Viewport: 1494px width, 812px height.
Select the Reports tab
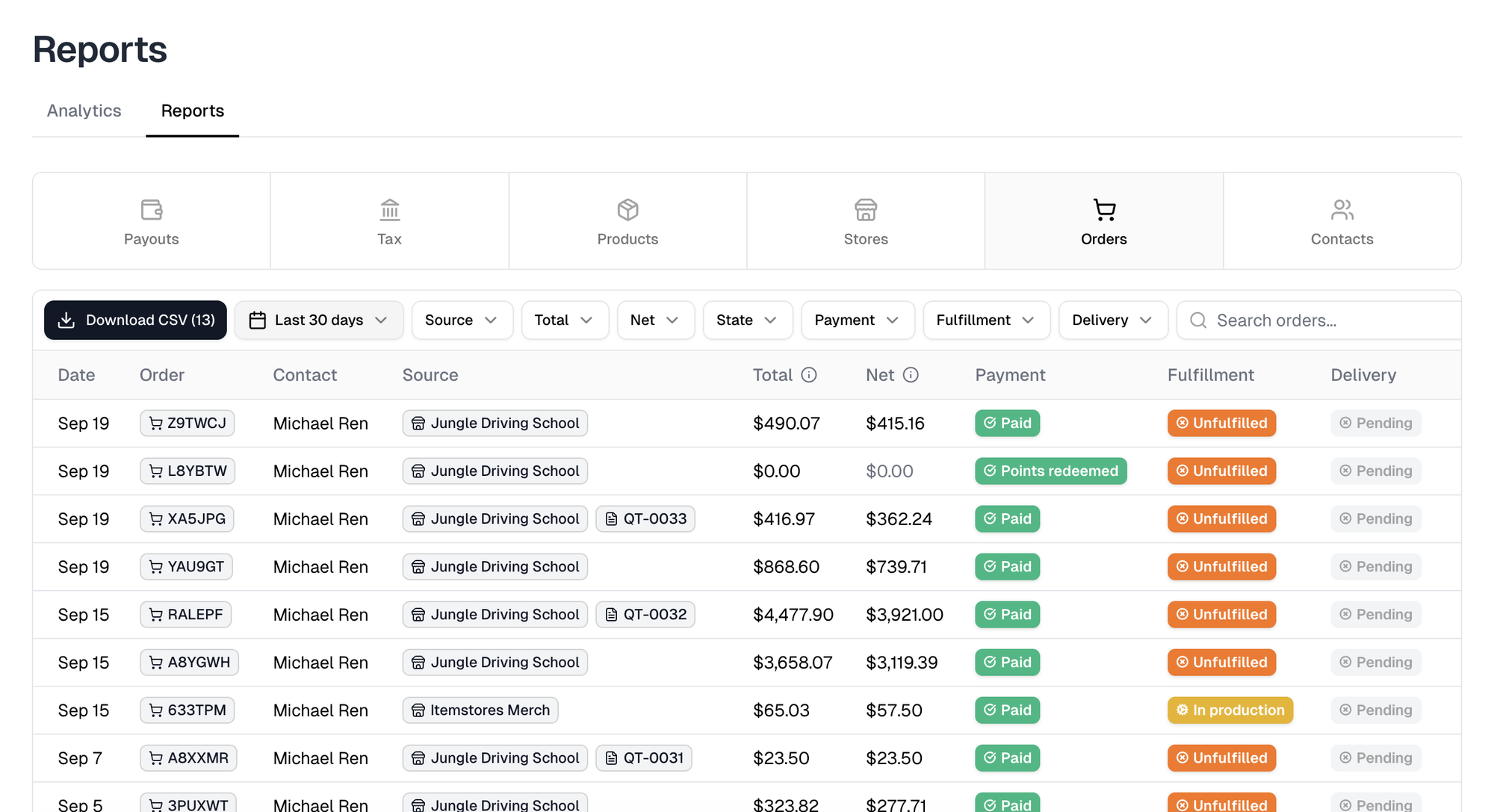coord(193,111)
